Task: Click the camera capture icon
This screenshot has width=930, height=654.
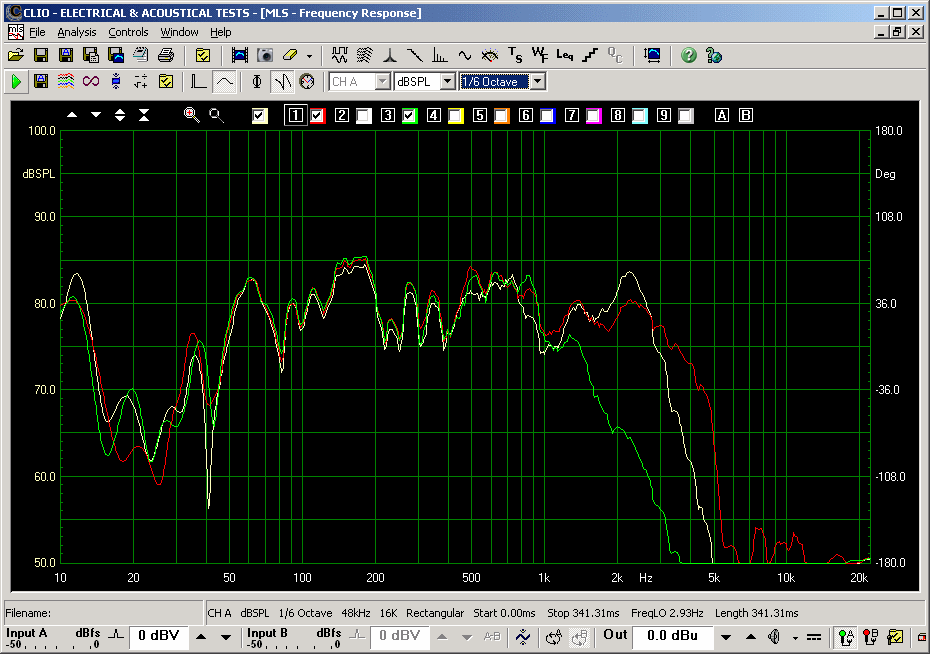Action: tap(265, 55)
